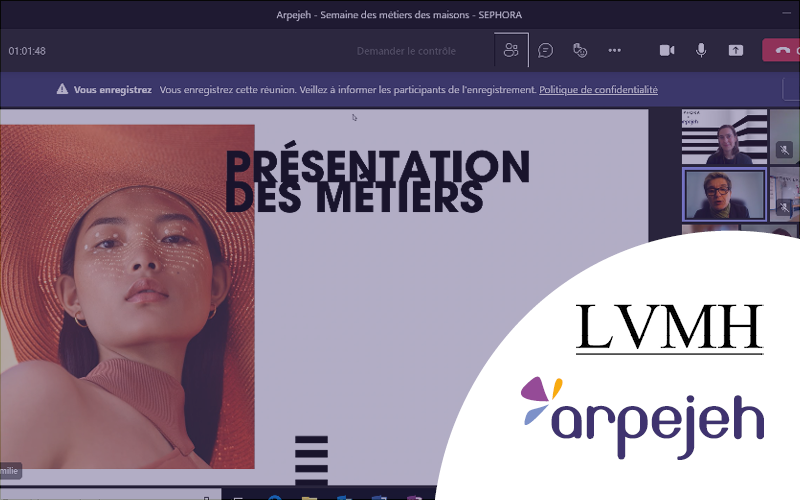Select the top participant video with striped background

click(724, 137)
